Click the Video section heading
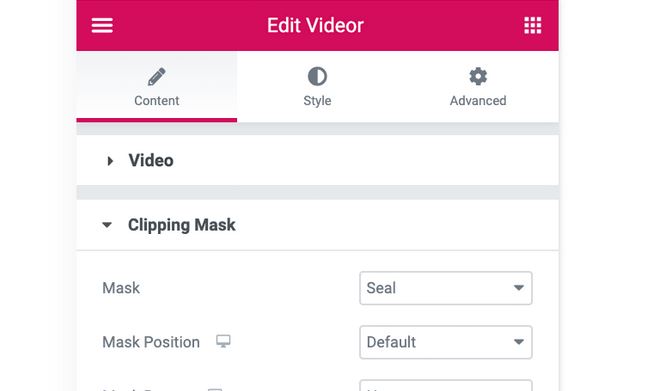Viewport: 656px width, 391px height. coord(151,161)
